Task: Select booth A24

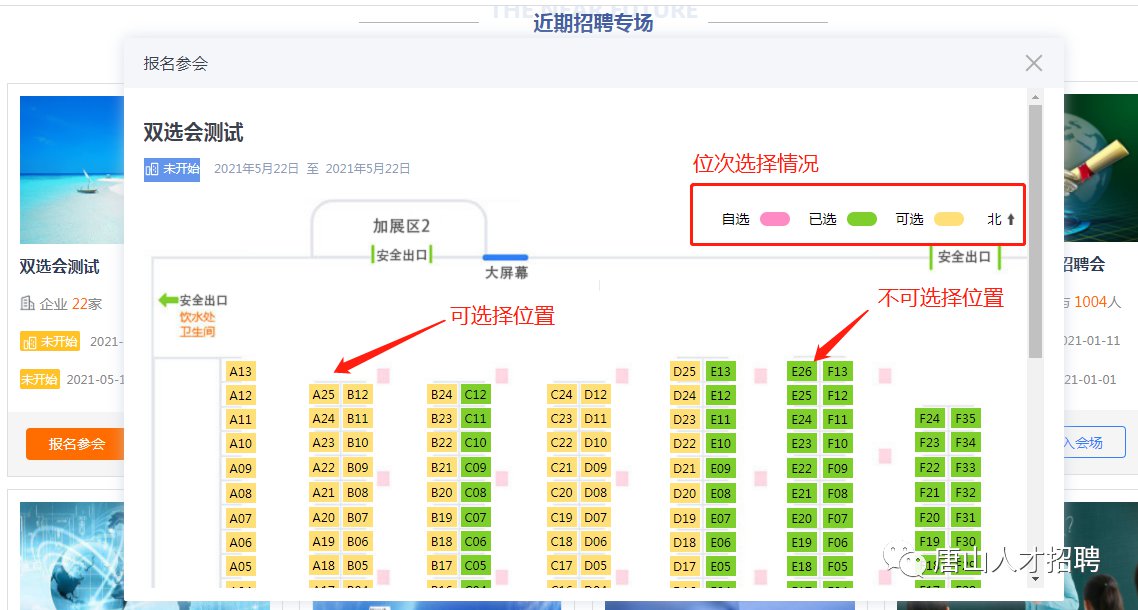Action: point(324,418)
